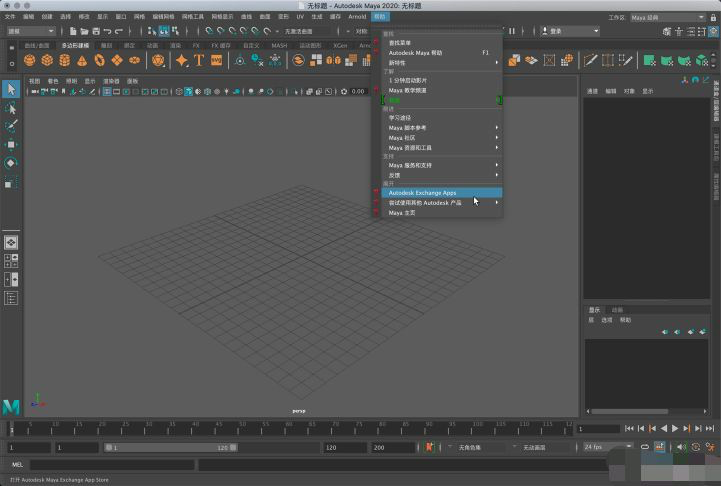
Task: Choose the Paint Selection tool
Action: [11, 126]
